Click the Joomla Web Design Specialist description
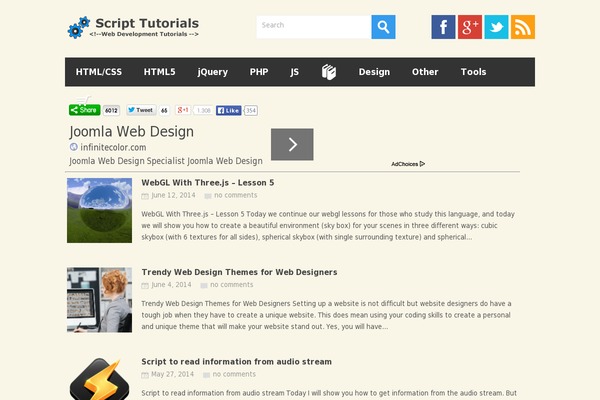The image size is (600, 400). pos(166,161)
